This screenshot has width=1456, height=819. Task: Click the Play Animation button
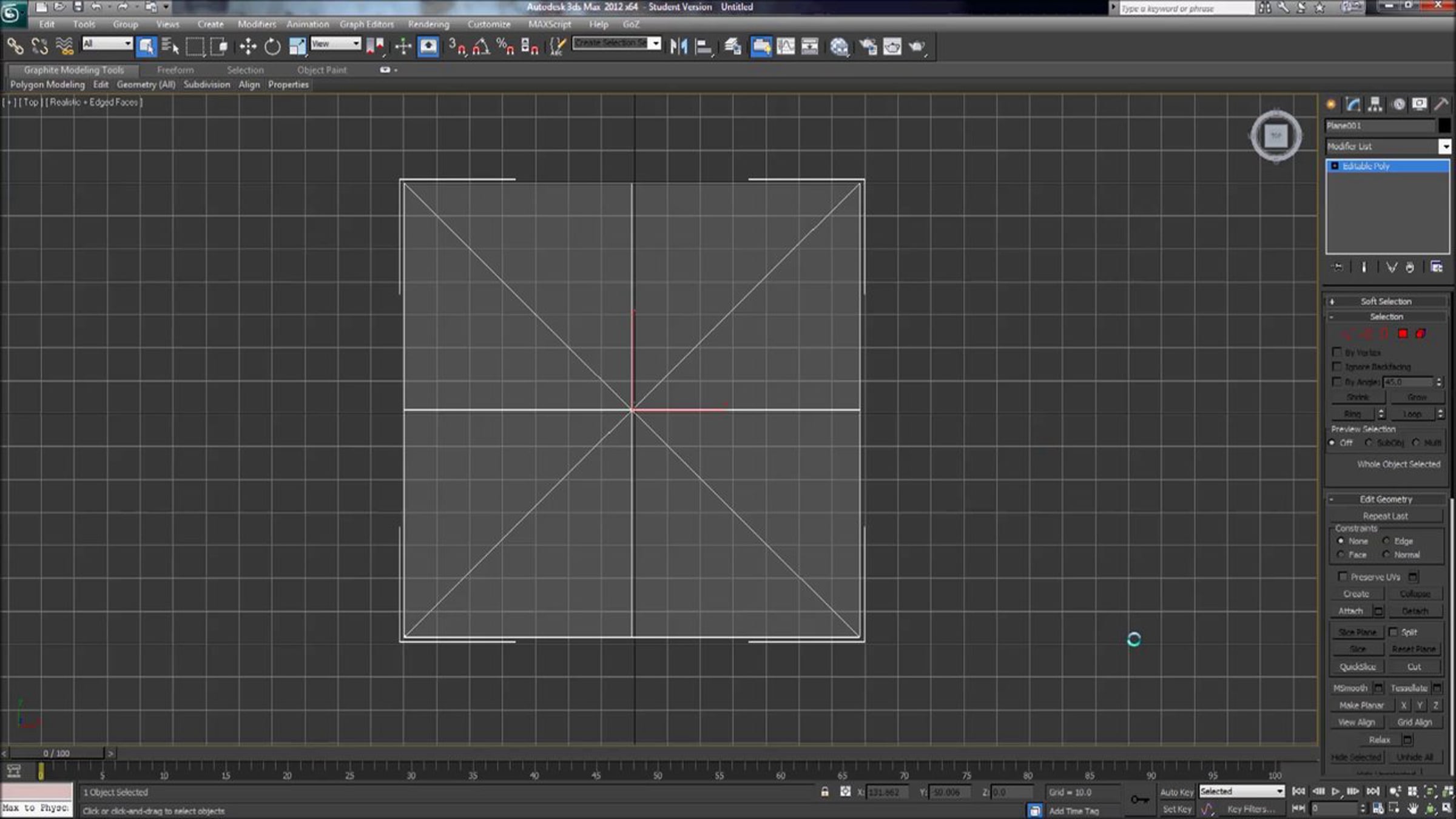(1335, 791)
